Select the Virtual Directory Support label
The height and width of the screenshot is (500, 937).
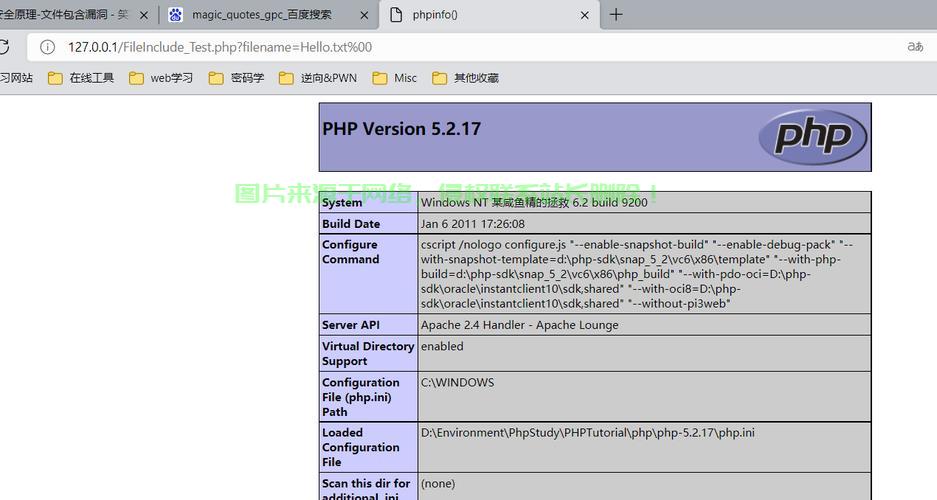coord(368,354)
